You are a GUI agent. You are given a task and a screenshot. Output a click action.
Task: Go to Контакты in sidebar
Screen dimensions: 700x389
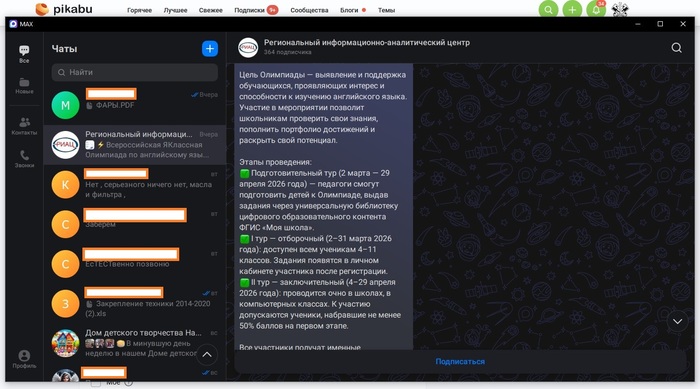click(x=24, y=126)
